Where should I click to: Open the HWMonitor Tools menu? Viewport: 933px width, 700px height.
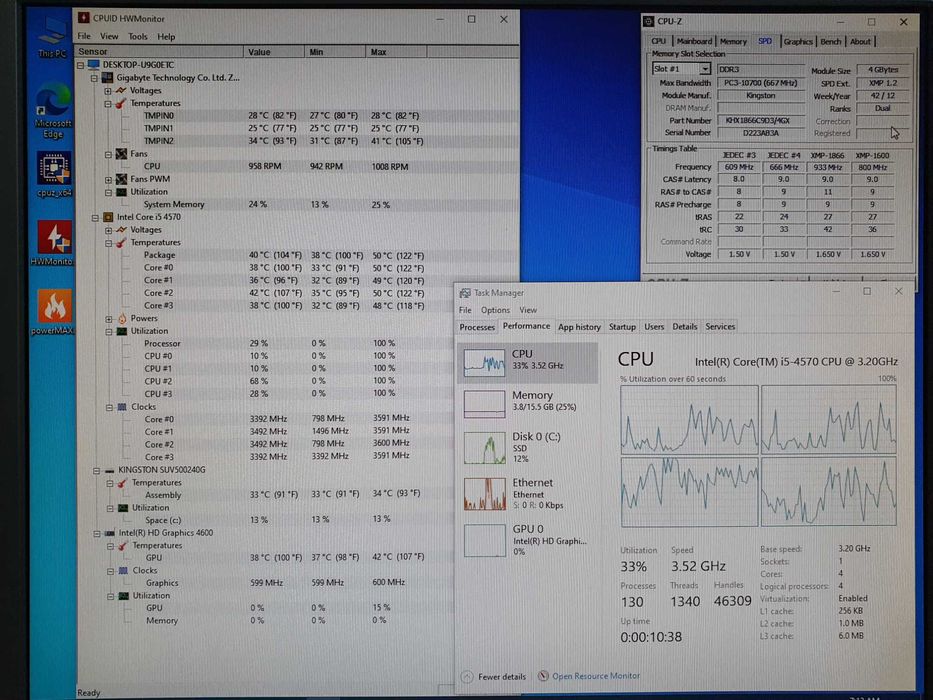[138, 36]
